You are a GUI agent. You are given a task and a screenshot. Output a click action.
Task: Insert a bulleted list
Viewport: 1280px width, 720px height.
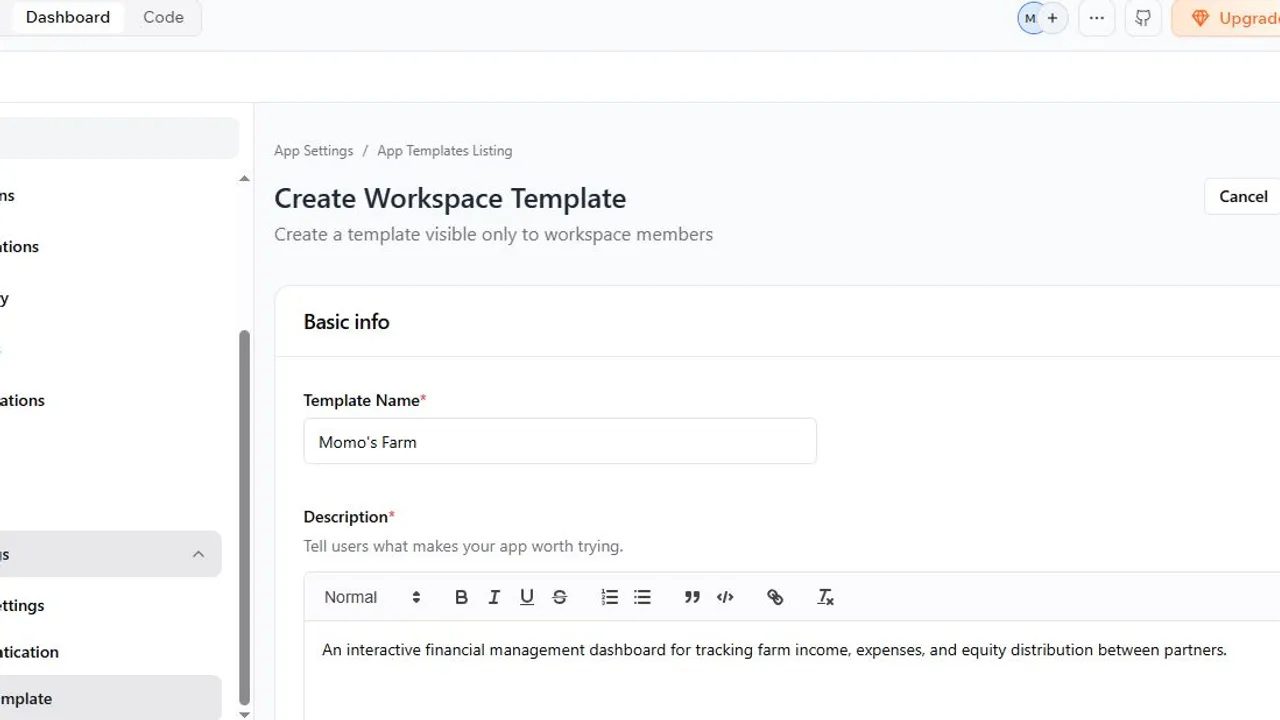(x=642, y=597)
